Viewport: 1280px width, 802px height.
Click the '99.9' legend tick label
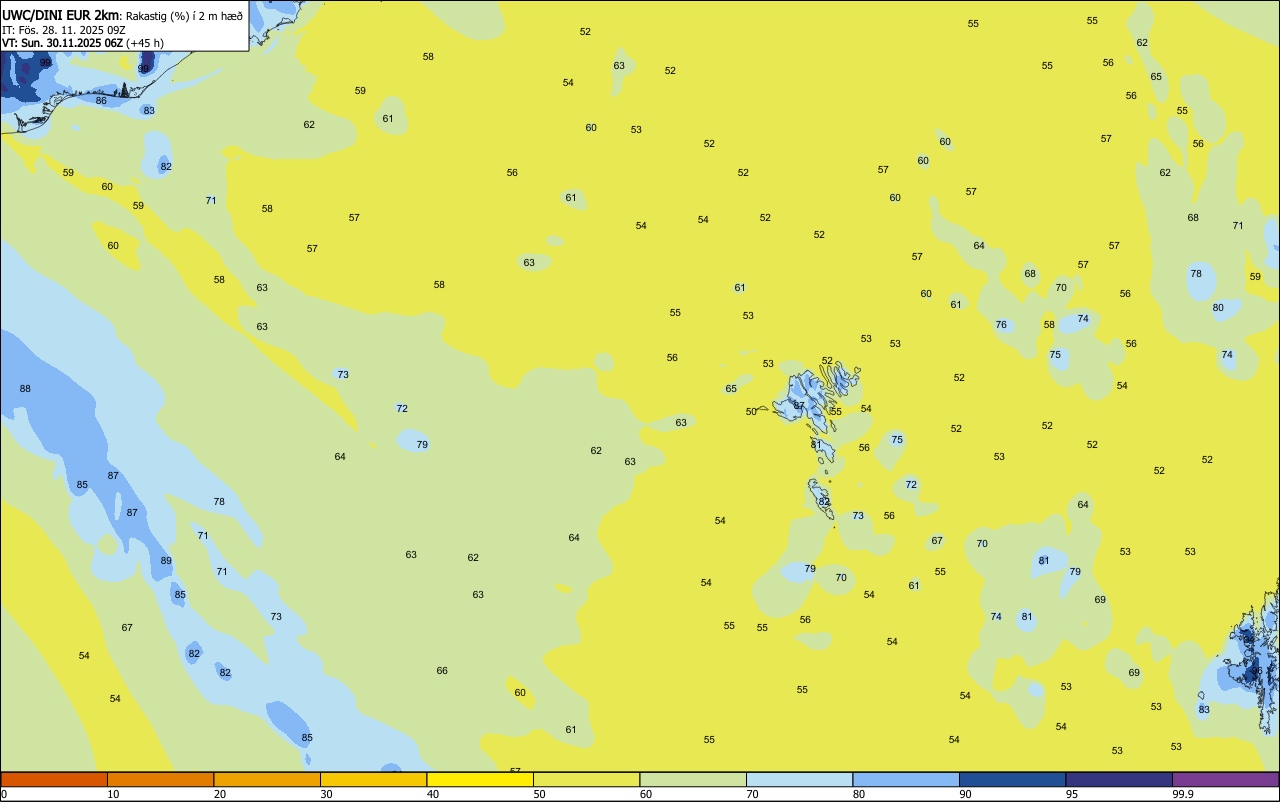click(1183, 794)
